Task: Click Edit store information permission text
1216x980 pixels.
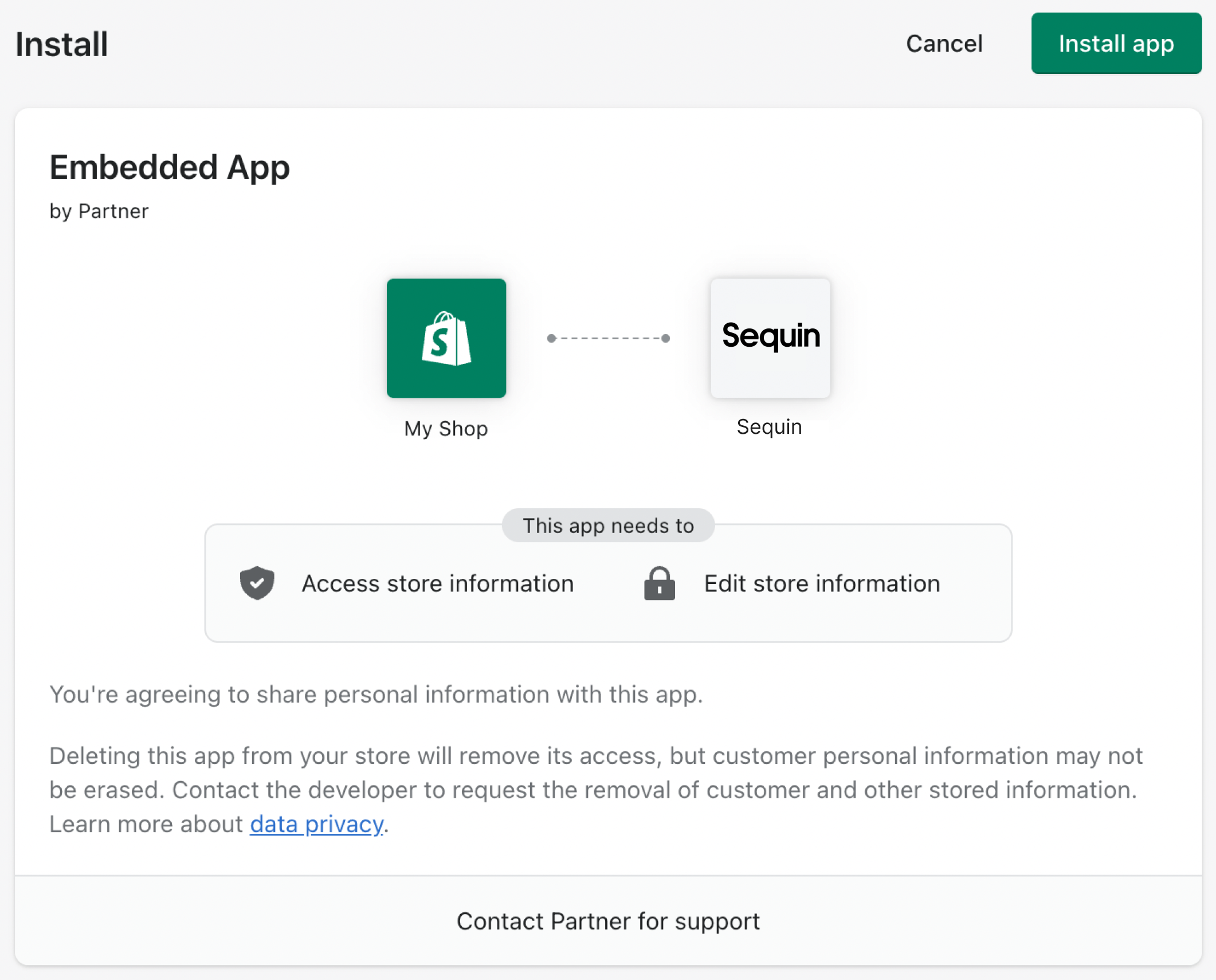Action: coord(821,583)
